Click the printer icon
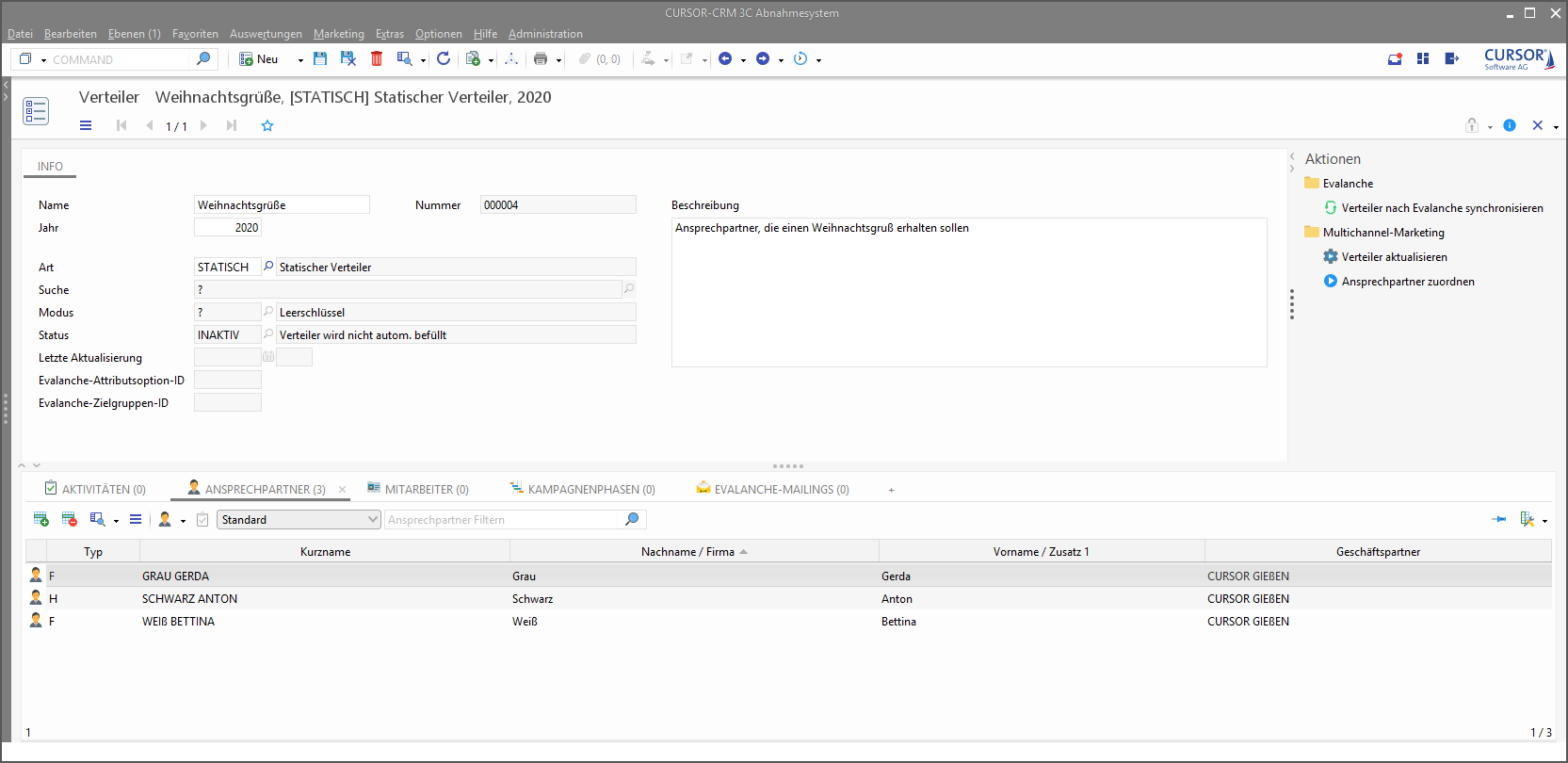This screenshot has width=1568, height=763. pos(541,59)
